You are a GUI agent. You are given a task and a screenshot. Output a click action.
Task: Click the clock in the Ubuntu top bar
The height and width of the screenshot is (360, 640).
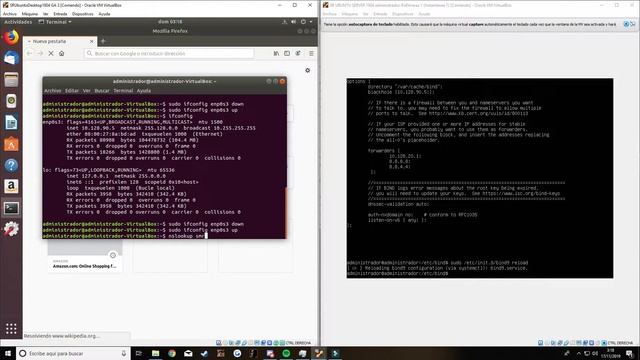click(x=170, y=22)
